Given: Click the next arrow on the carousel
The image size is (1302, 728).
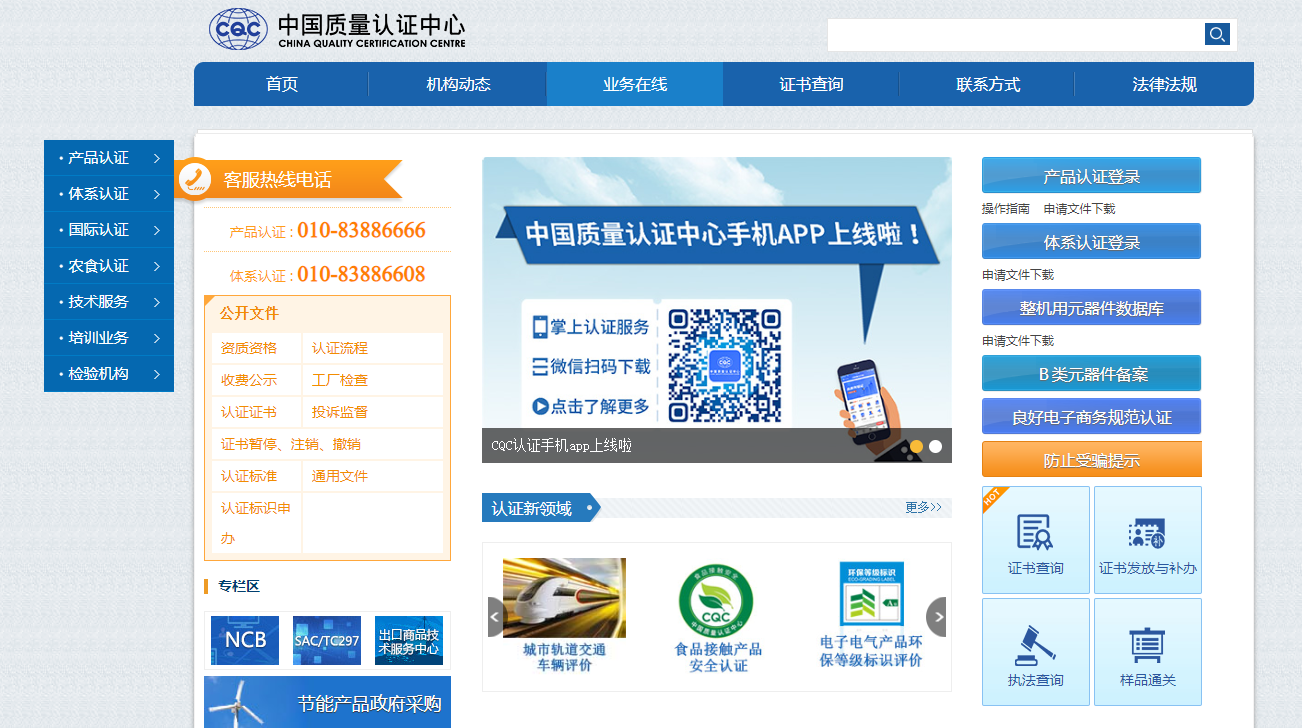Looking at the screenshot, I should (x=938, y=617).
